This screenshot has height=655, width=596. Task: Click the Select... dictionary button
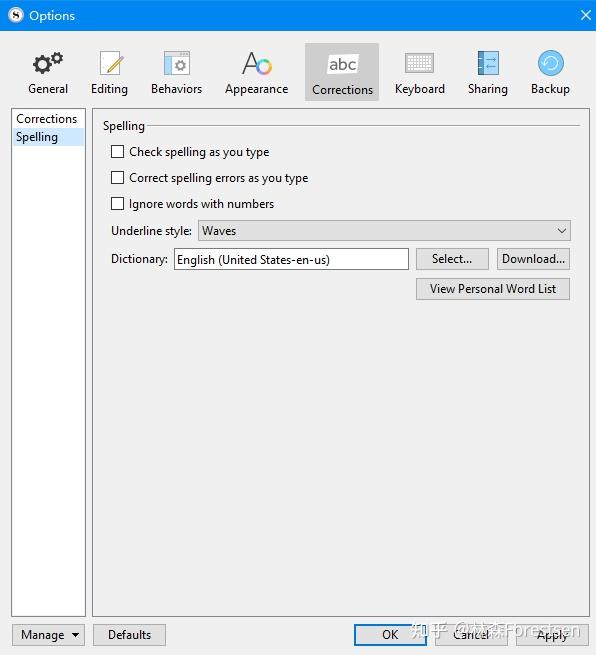tap(452, 259)
